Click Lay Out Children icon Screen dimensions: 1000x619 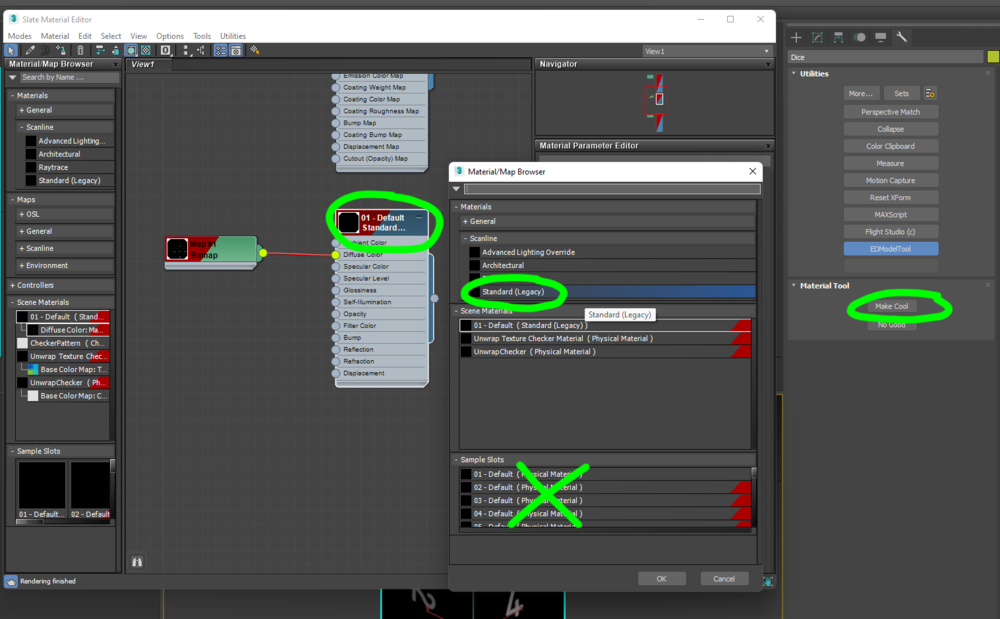tap(201, 50)
